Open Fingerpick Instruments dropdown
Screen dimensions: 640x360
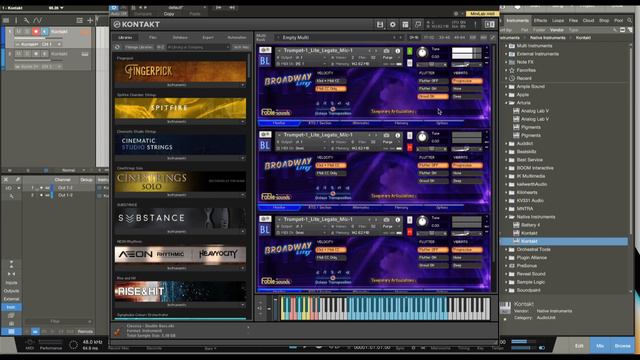(180, 85)
